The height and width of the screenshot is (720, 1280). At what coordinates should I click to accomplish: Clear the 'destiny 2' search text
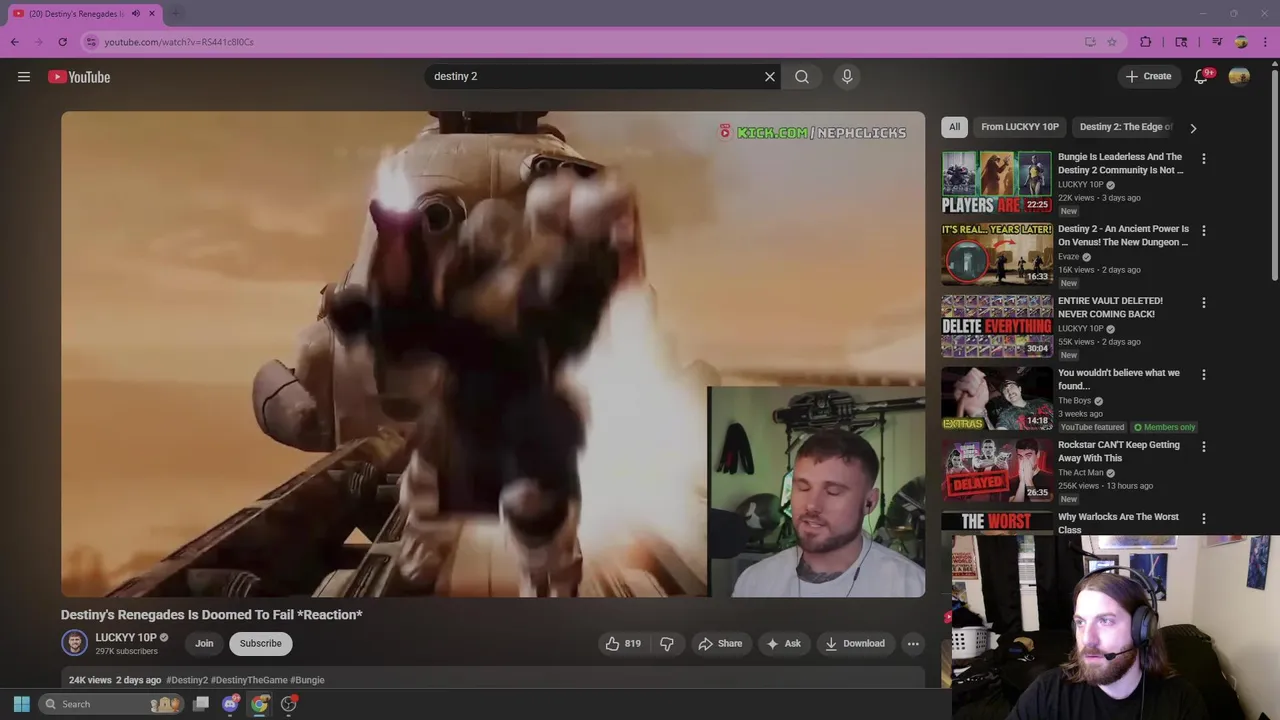[x=770, y=77]
